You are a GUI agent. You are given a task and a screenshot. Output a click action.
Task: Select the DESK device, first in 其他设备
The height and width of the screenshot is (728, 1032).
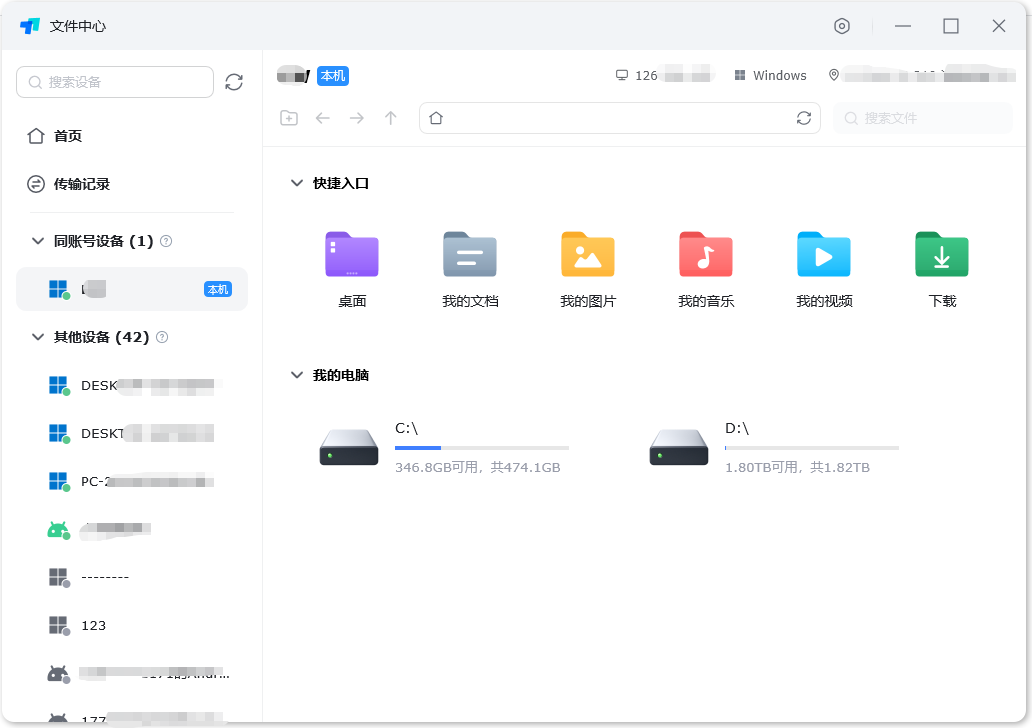point(132,385)
